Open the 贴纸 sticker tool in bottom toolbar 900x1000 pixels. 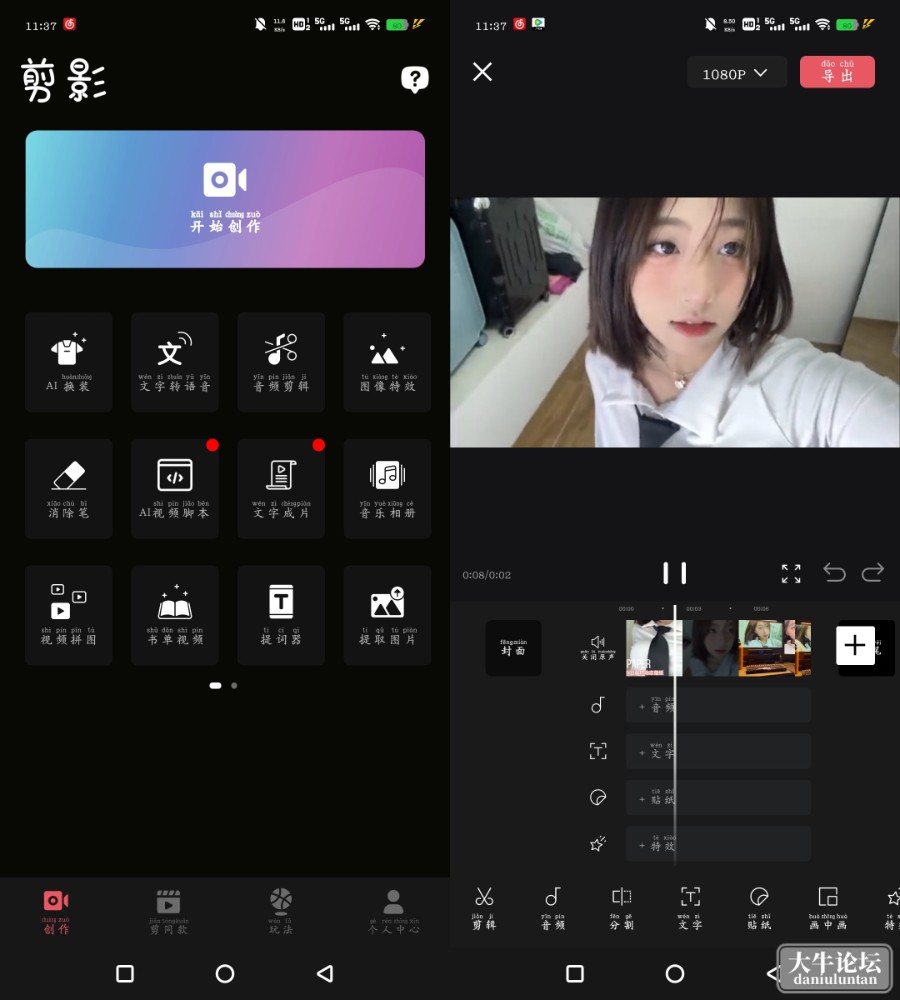pos(759,908)
